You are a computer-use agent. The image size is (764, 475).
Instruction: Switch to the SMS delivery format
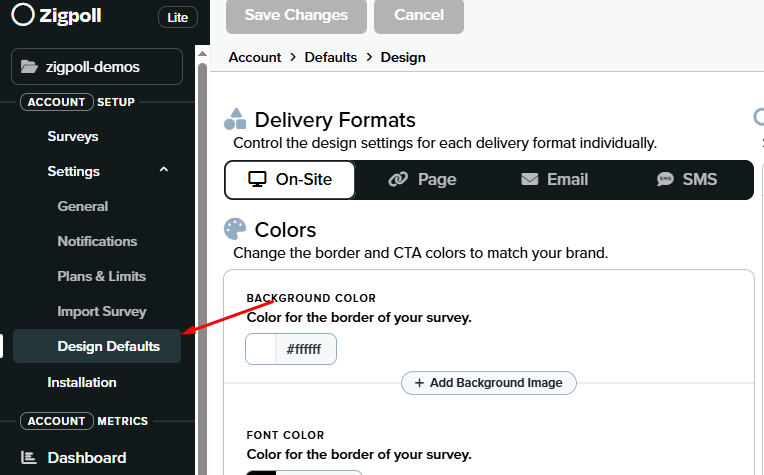(x=687, y=180)
